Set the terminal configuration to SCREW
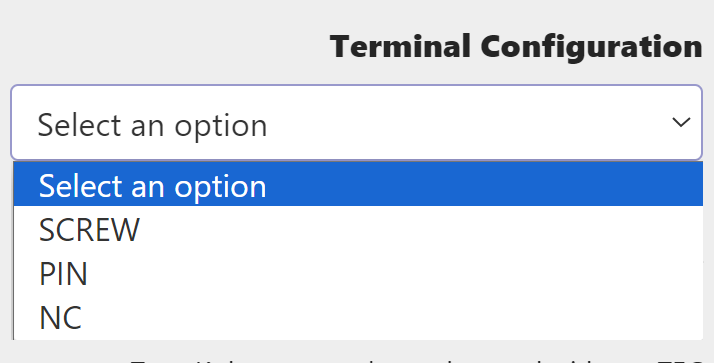Screen dimensions: 714x363 [x=358, y=229]
